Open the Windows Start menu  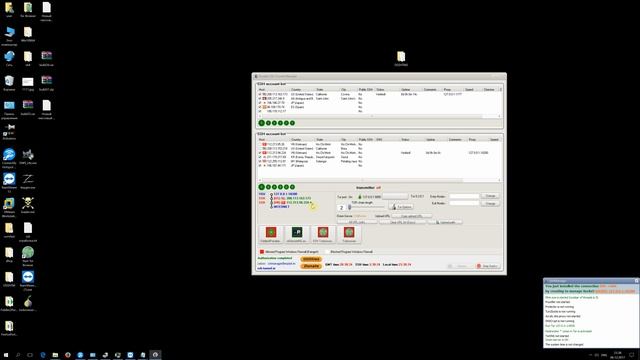point(6,355)
